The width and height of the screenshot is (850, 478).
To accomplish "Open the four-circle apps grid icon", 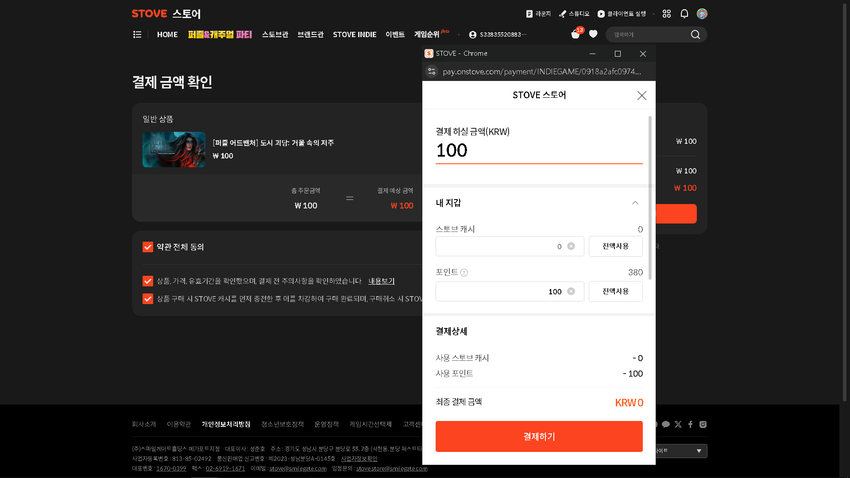I will [667, 14].
